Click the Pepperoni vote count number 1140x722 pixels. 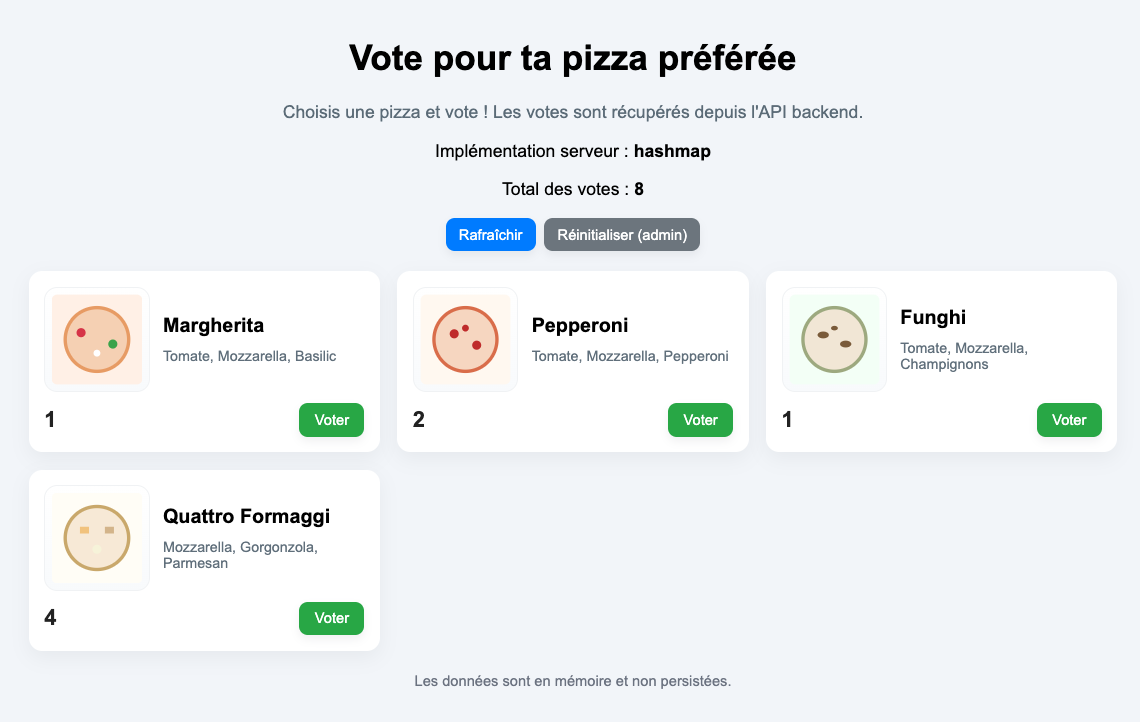click(x=418, y=420)
